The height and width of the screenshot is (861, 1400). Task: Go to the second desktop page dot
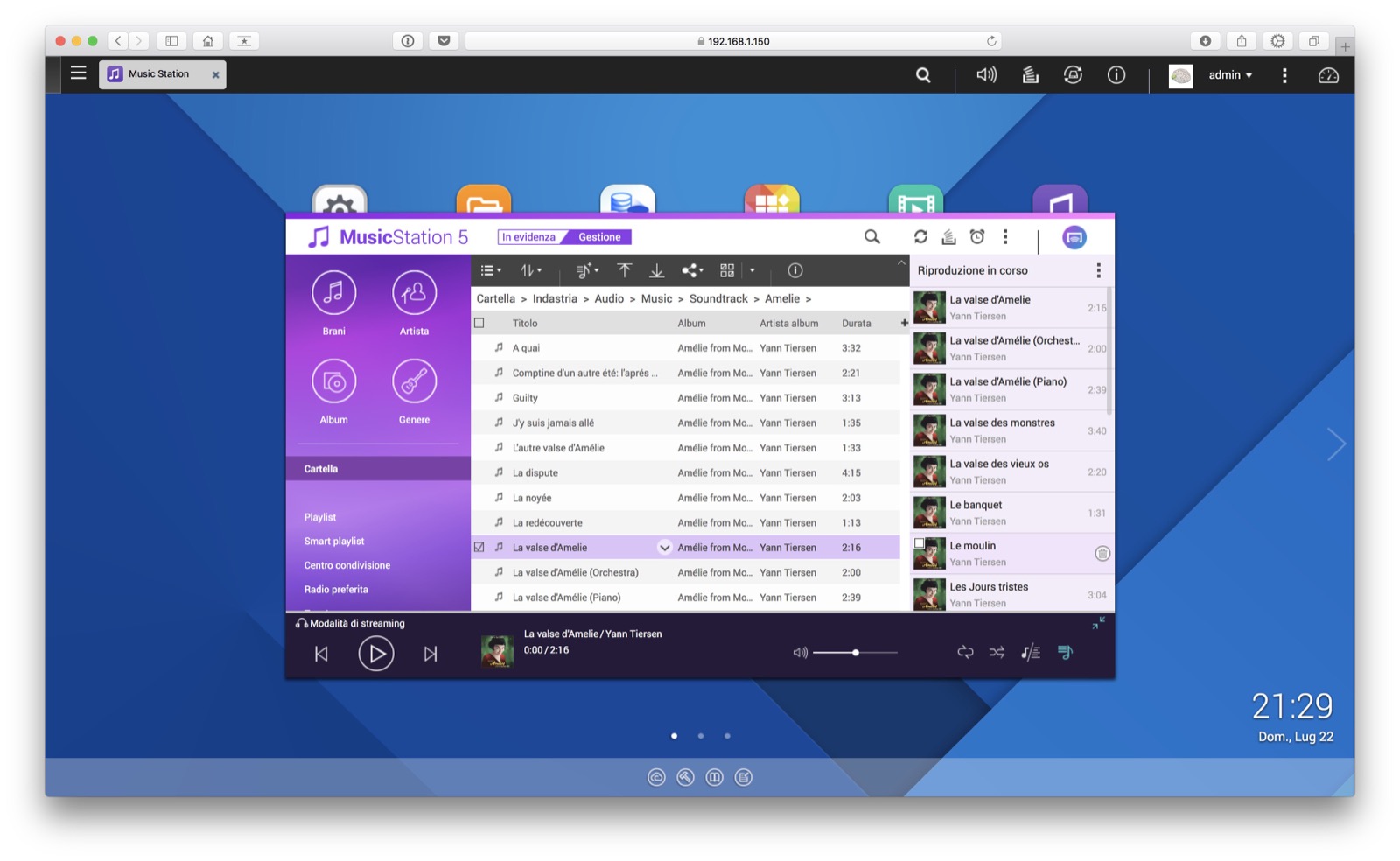[701, 736]
